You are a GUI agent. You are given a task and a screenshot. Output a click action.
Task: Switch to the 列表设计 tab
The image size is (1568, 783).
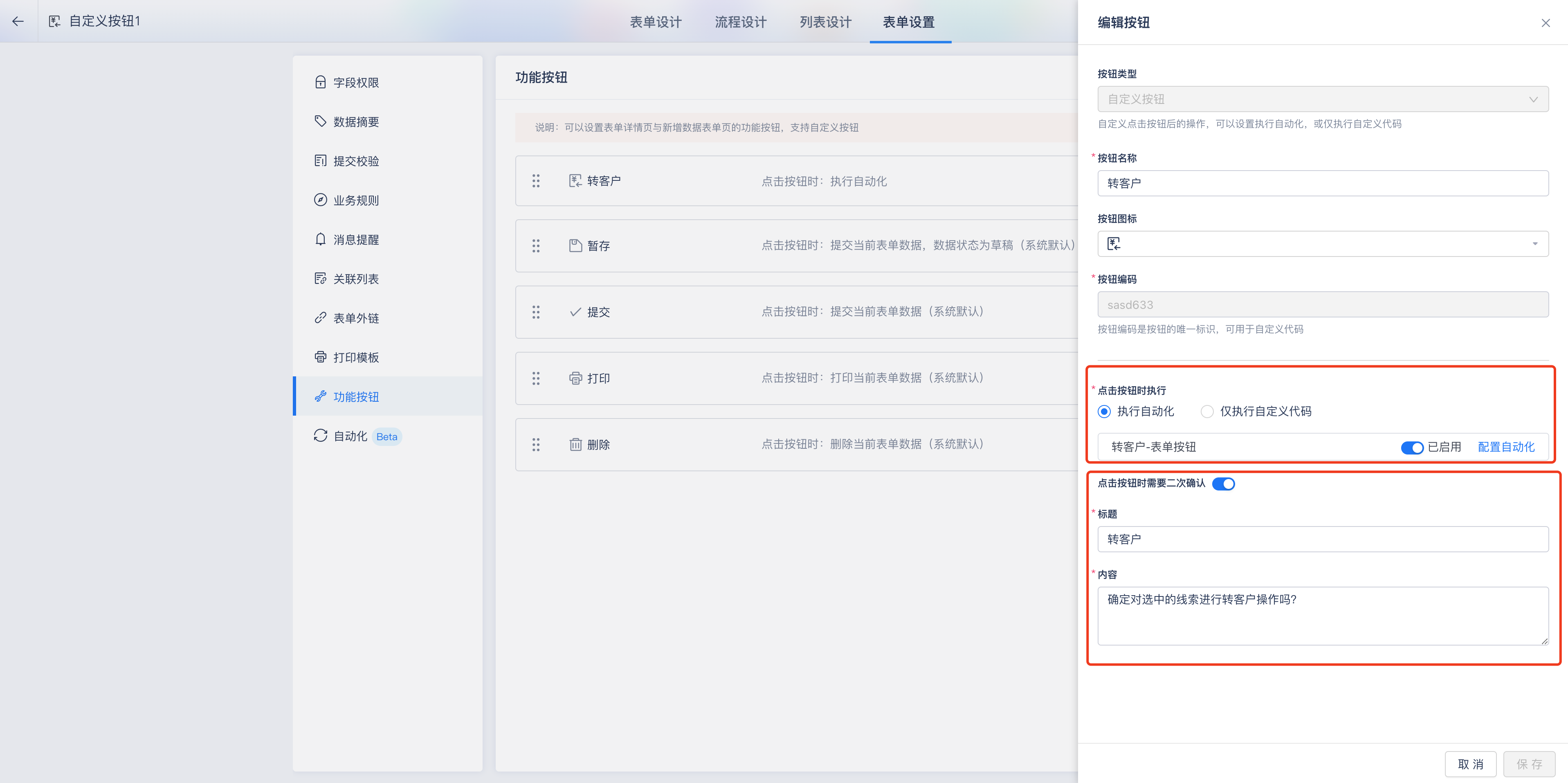coord(825,22)
